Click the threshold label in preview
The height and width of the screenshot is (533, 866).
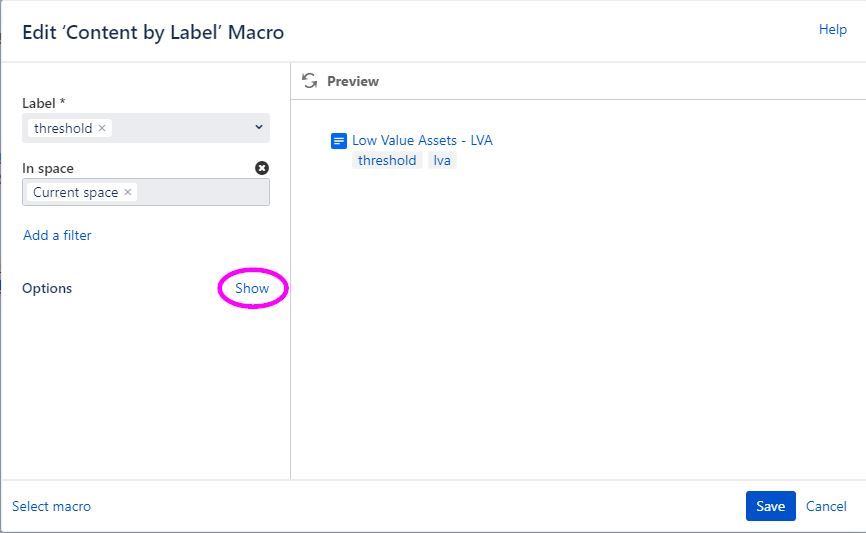coord(387,160)
